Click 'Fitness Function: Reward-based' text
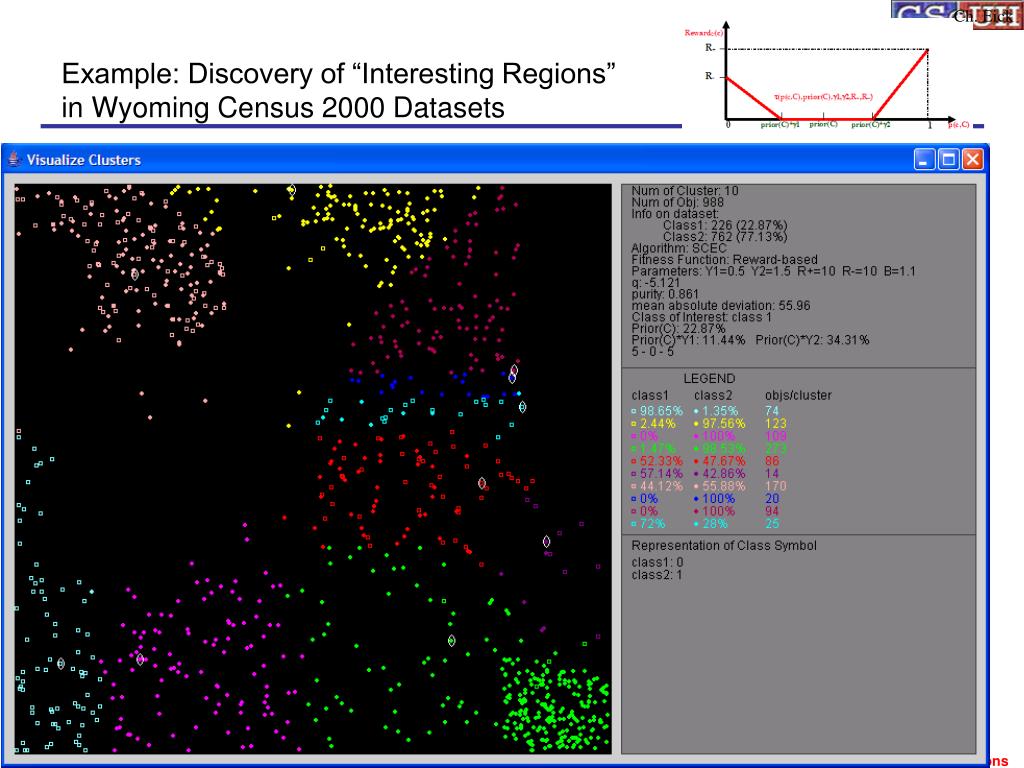 coord(724,259)
